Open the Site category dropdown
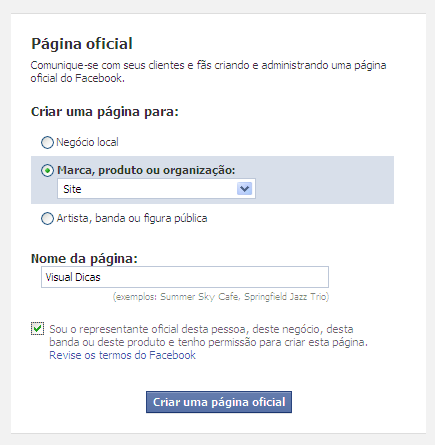The width and height of the screenshot is (435, 445). tap(156, 189)
